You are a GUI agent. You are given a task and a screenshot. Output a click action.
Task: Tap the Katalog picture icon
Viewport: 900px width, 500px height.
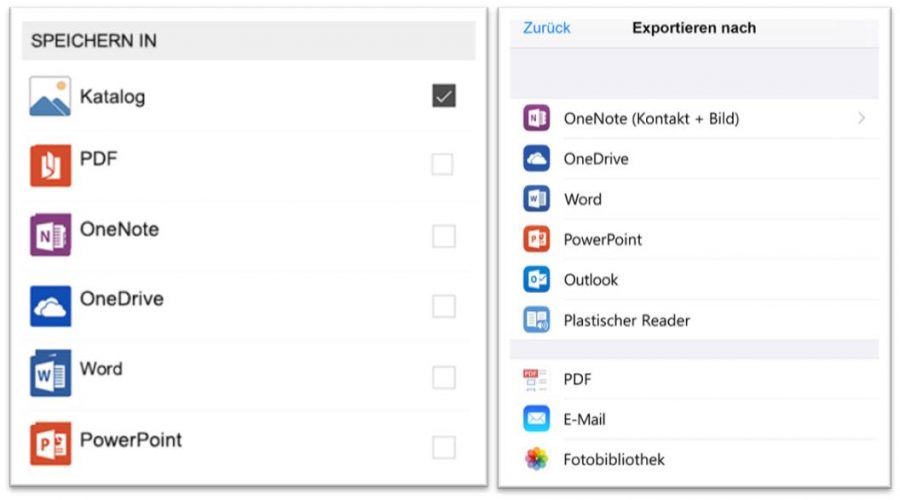tap(51, 96)
